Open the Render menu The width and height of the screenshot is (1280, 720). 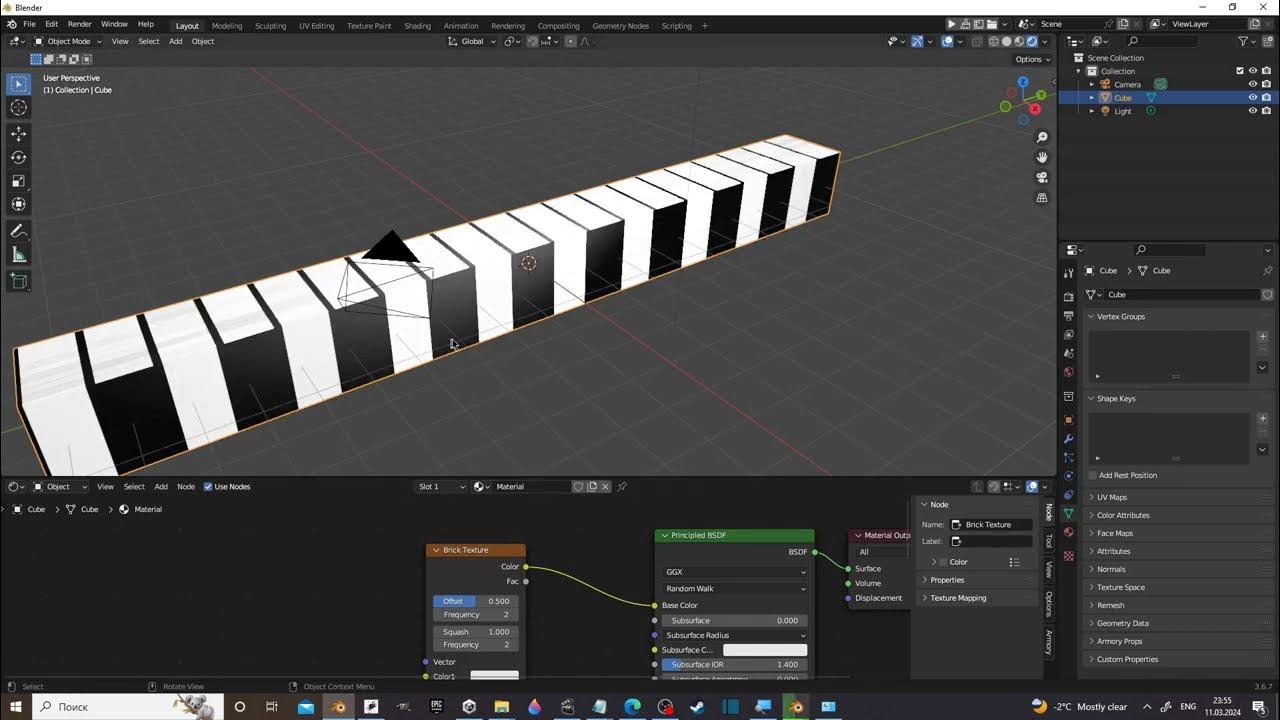[79, 24]
